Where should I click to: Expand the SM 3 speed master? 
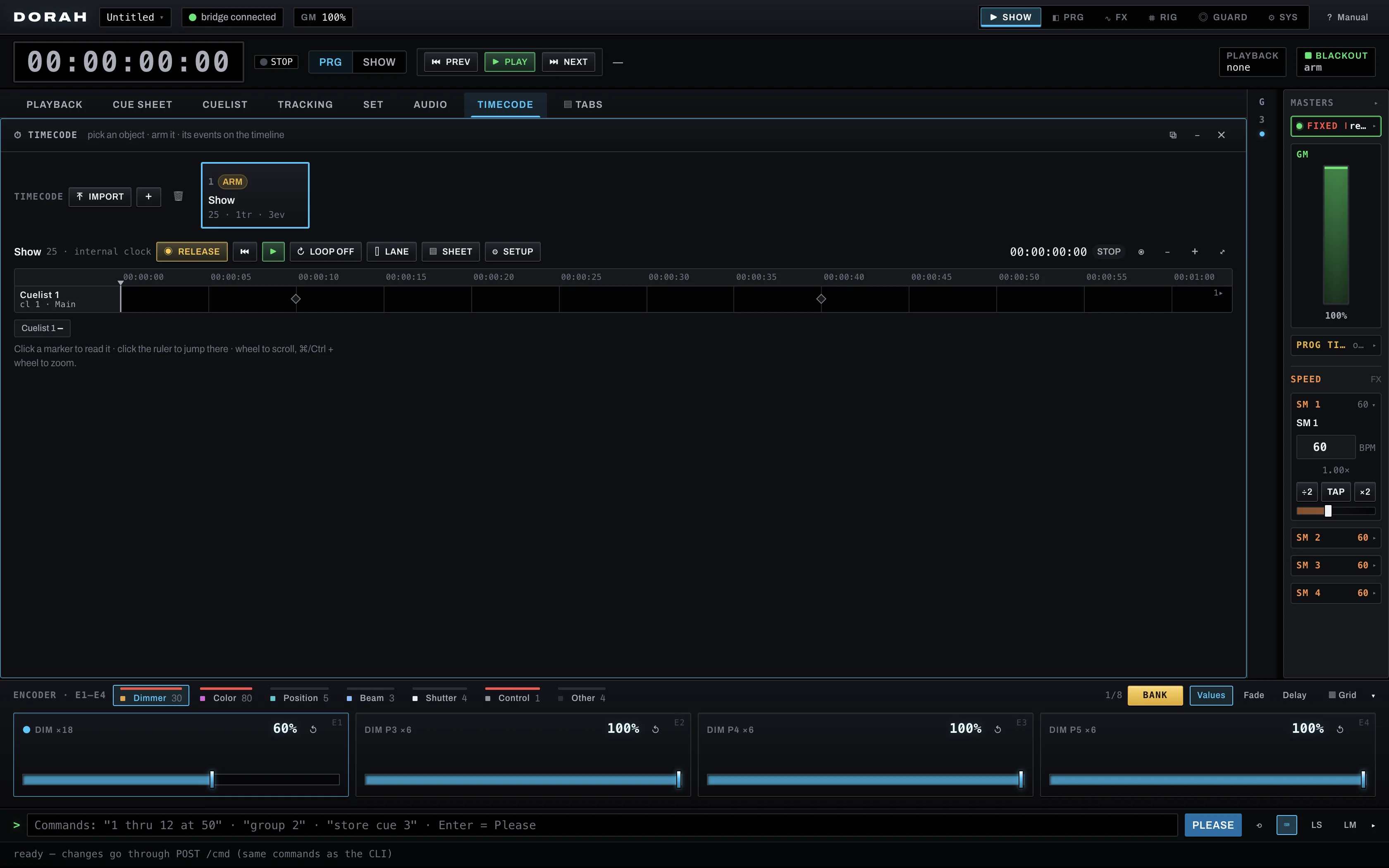point(1336,565)
